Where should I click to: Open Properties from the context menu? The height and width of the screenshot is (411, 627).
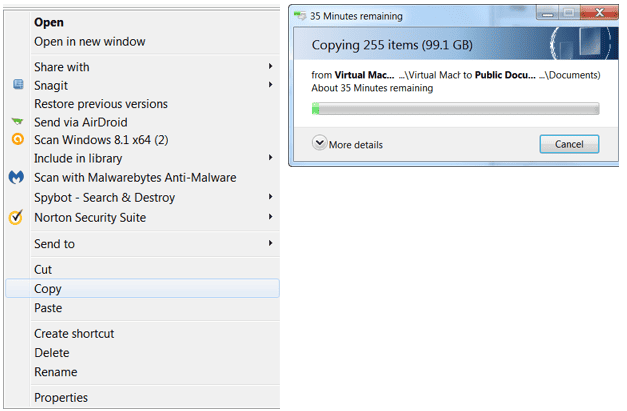pos(61,398)
